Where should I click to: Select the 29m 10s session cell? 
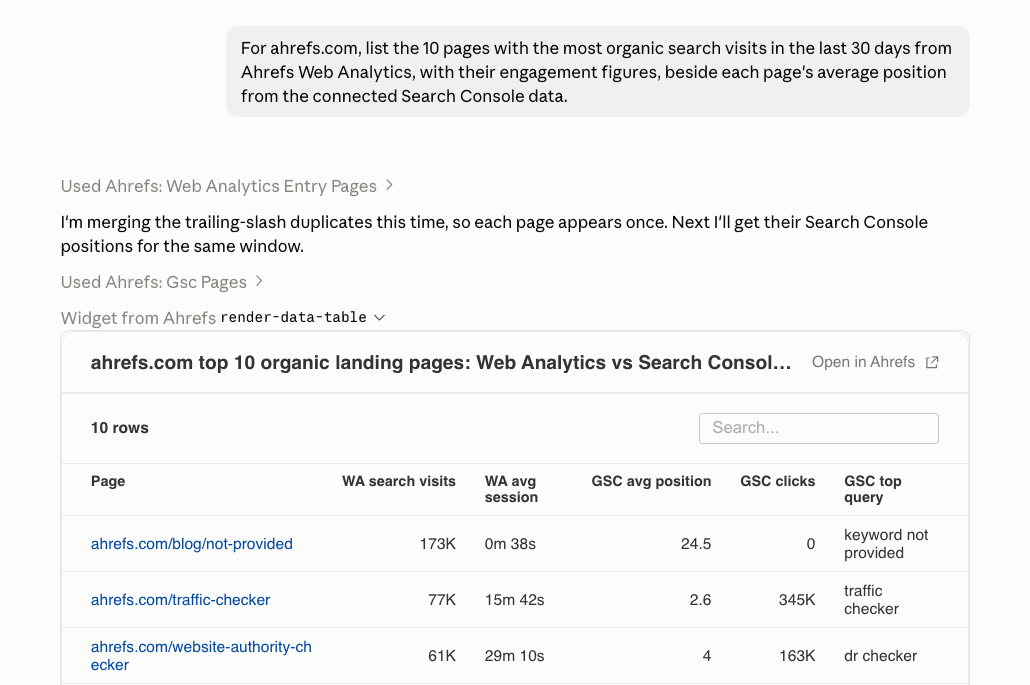tap(514, 655)
